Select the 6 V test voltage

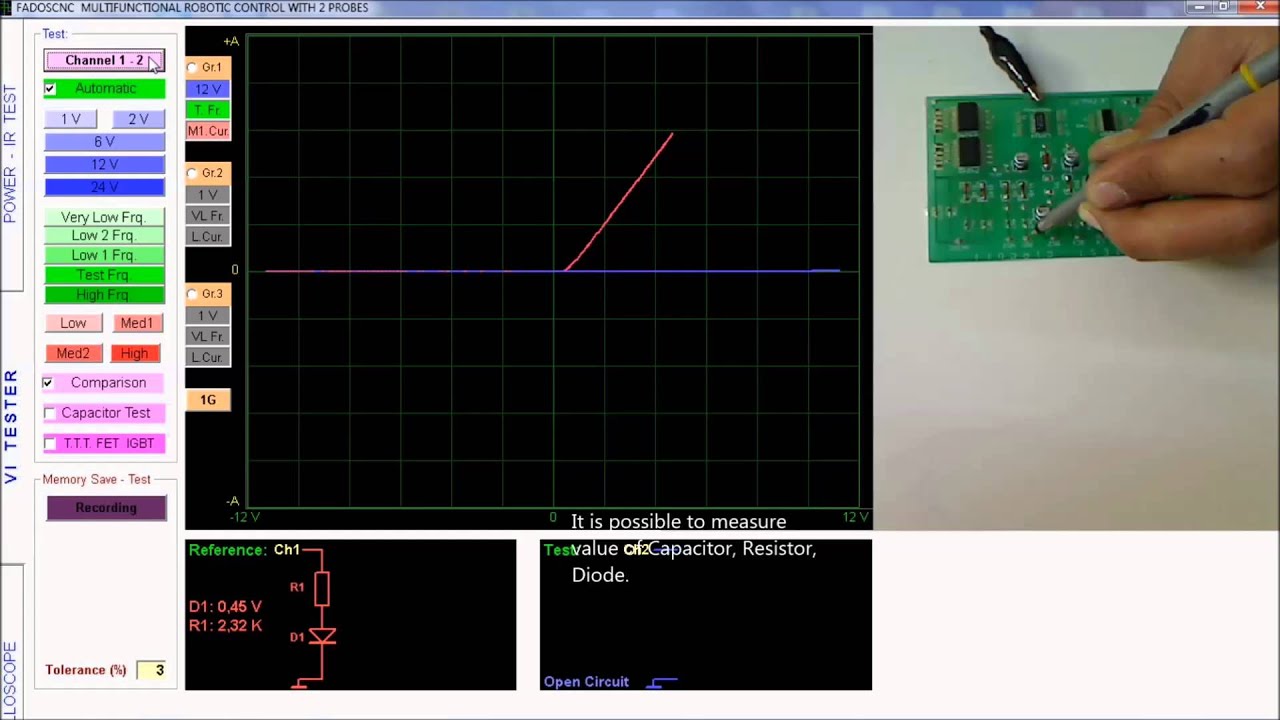(104, 142)
